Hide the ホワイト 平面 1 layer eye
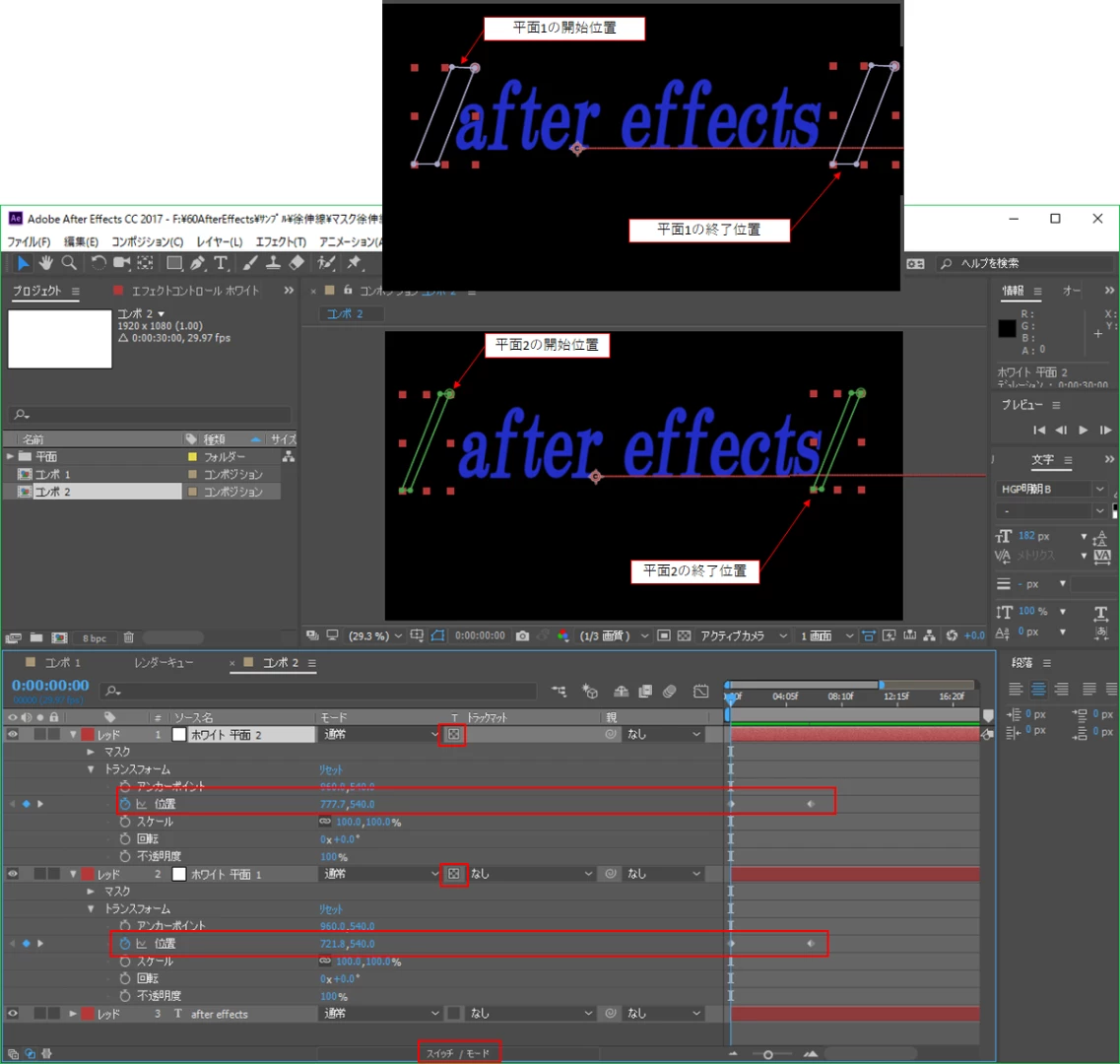 (13, 873)
